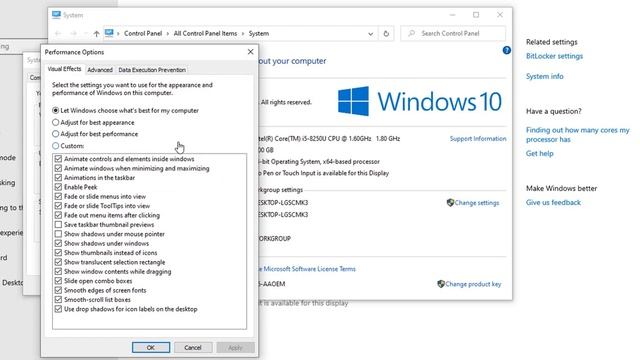Viewport: 640px width, 360px height.
Task: Click the computer icon in address bar
Action: click(109, 33)
